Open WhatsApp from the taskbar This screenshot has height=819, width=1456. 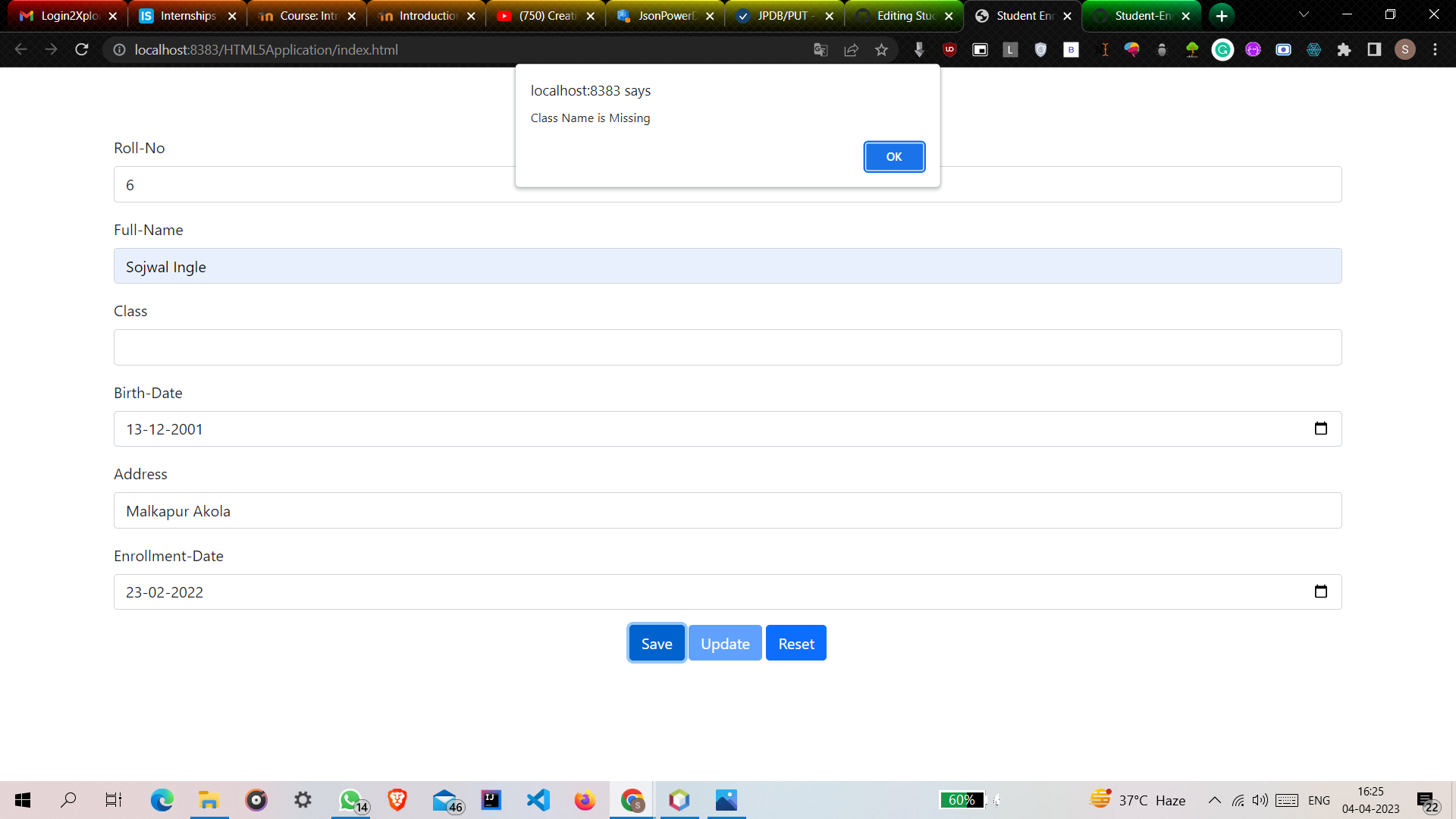pos(350,799)
